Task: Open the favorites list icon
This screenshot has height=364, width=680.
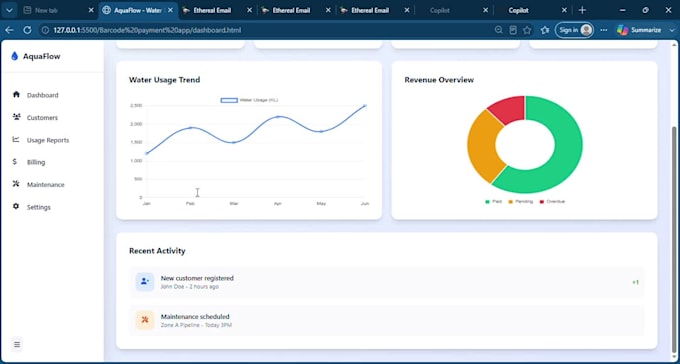Action: (545, 30)
